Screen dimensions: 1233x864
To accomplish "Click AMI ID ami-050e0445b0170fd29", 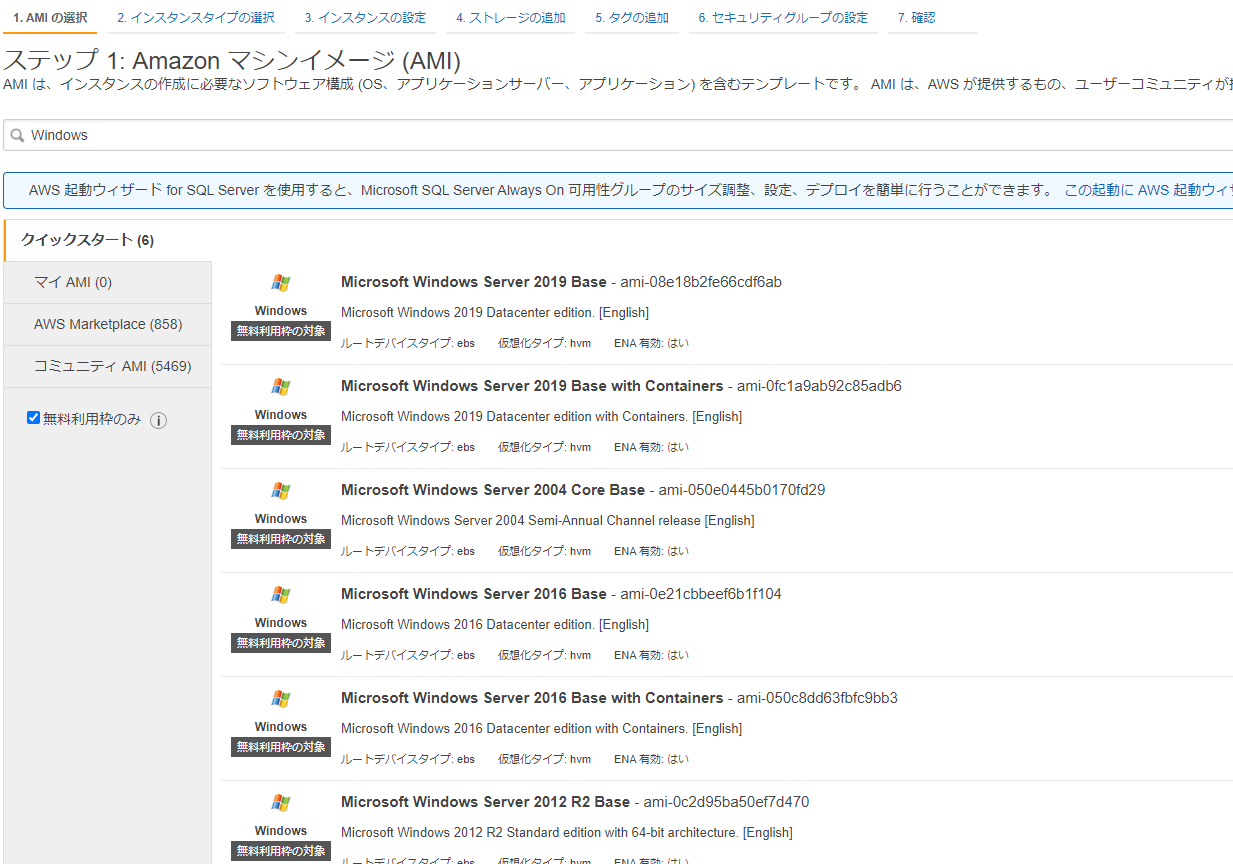I will click(x=742, y=490).
